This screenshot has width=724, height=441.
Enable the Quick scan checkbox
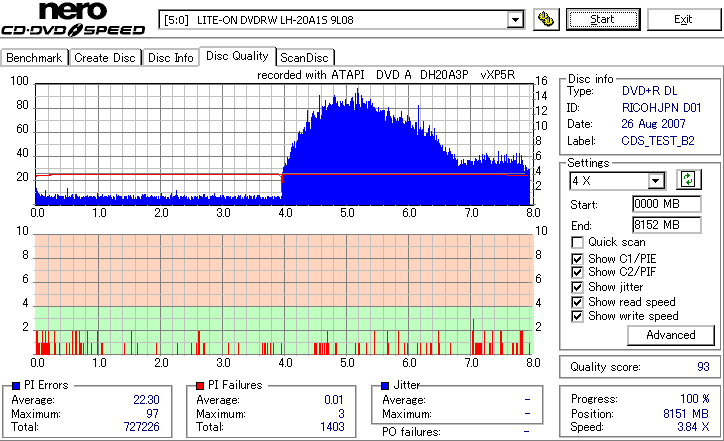click(577, 242)
